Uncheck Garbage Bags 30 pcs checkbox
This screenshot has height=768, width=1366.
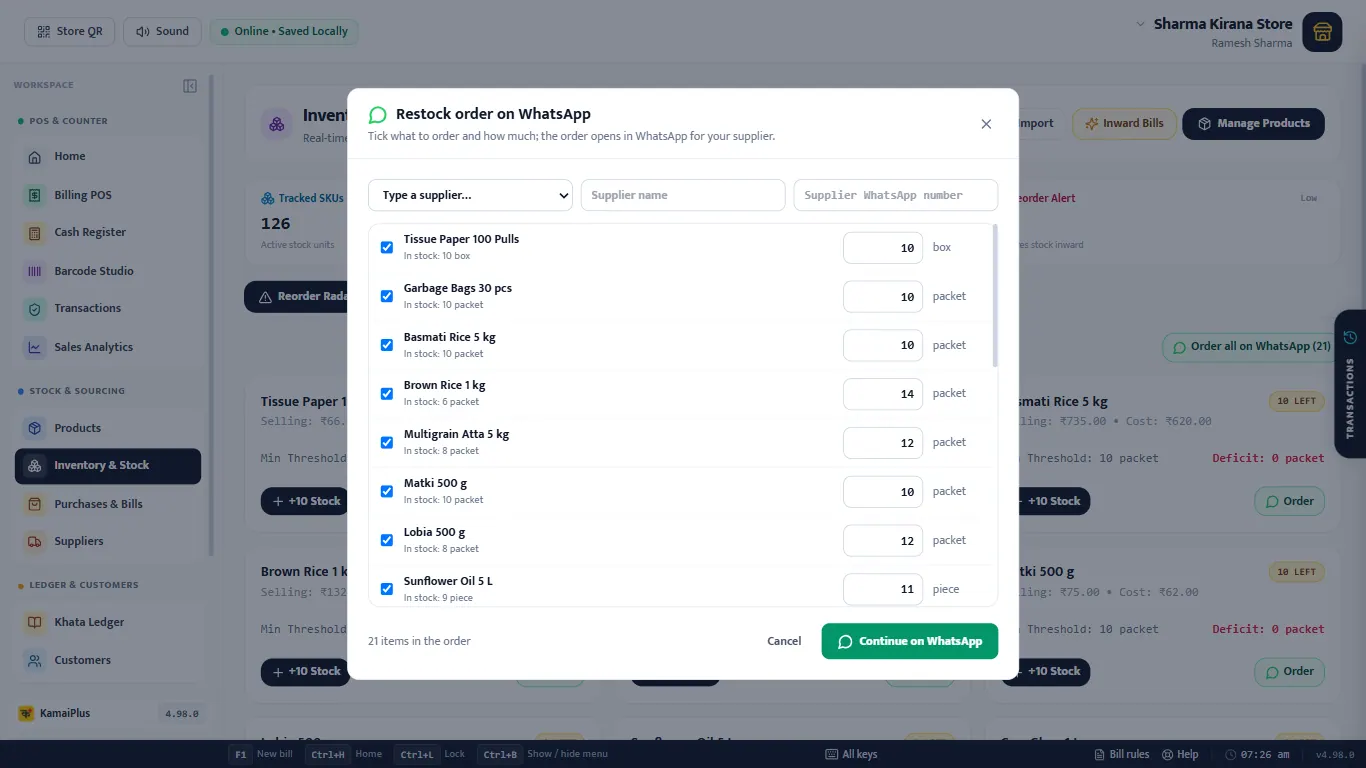coord(387,296)
